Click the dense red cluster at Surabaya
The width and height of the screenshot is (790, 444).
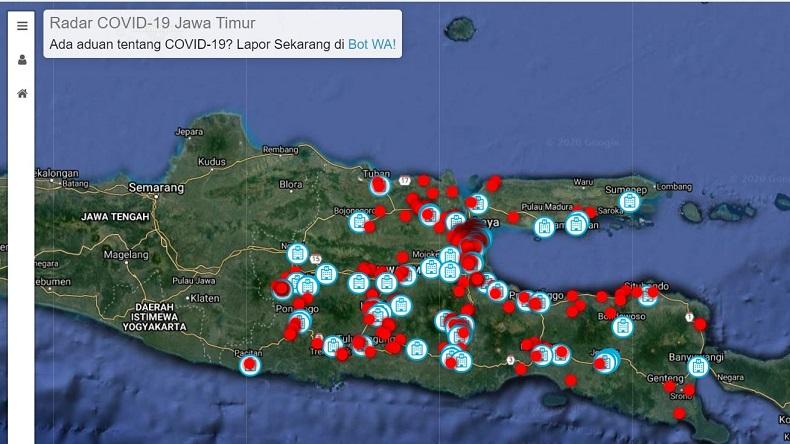[469, 240]
